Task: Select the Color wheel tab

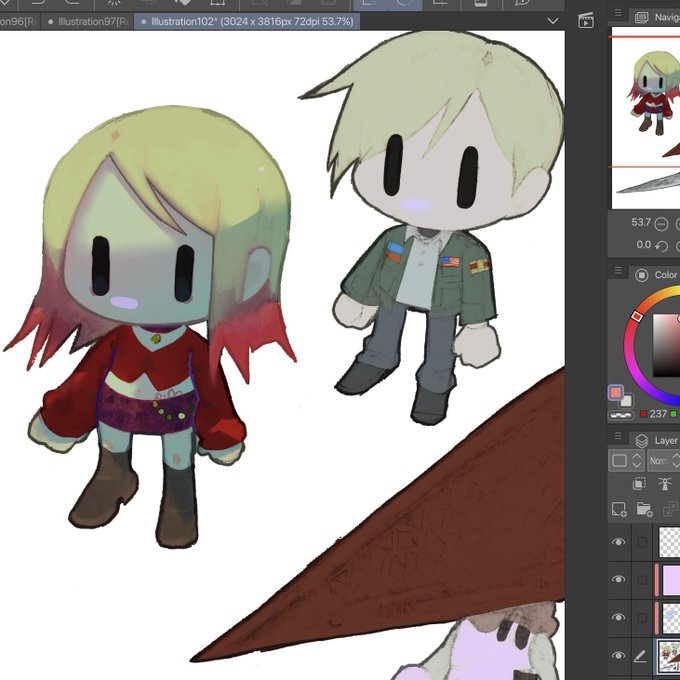Action: (x=657, y=275)
